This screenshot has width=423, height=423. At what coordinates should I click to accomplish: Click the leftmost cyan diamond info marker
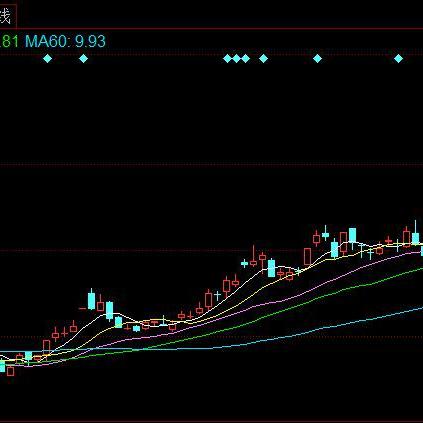pyautogui.click(x=48, y=59)
